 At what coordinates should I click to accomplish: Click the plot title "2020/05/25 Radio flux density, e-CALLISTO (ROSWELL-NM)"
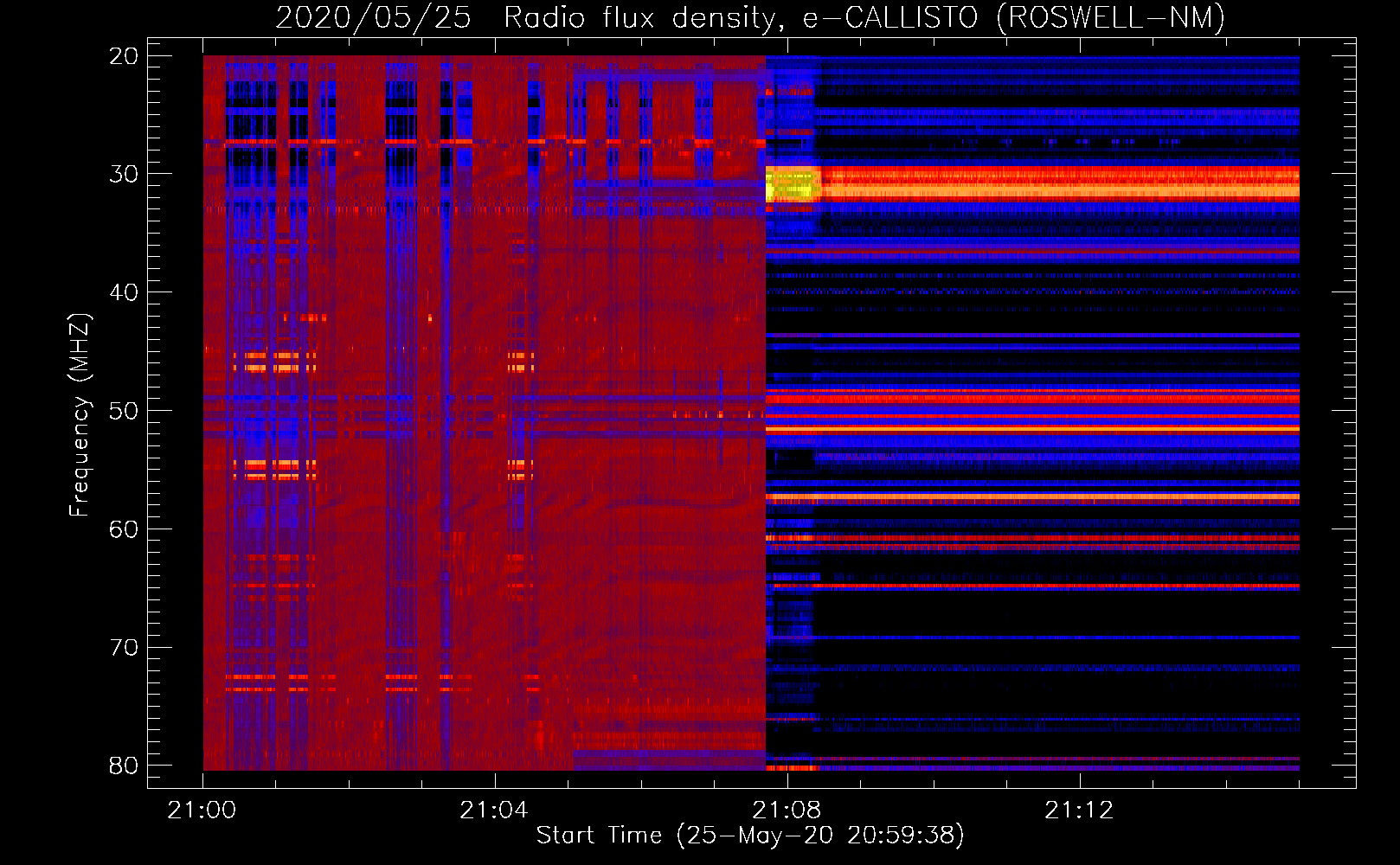750,17
